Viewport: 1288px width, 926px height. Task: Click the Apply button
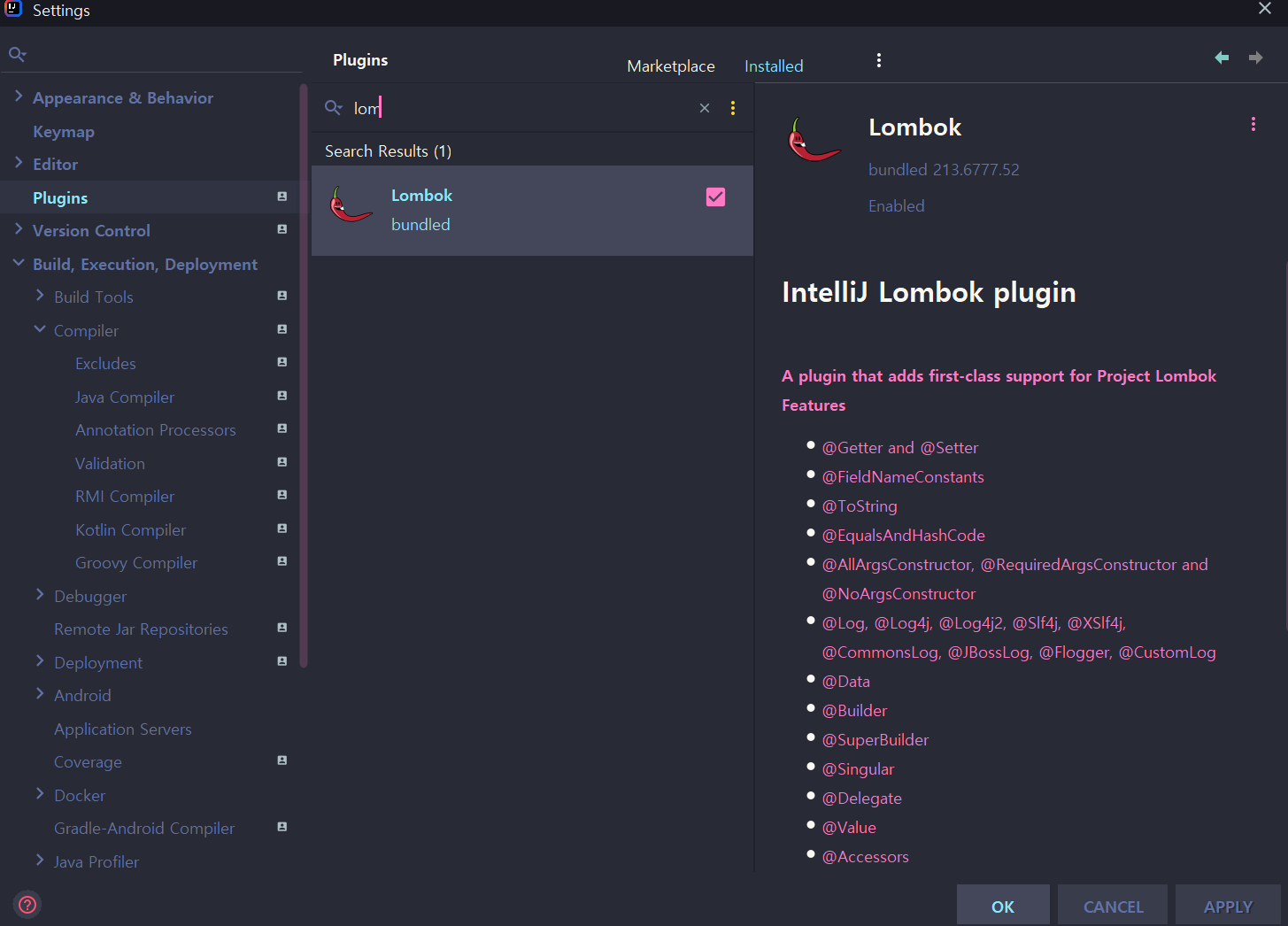(1228, 906)
